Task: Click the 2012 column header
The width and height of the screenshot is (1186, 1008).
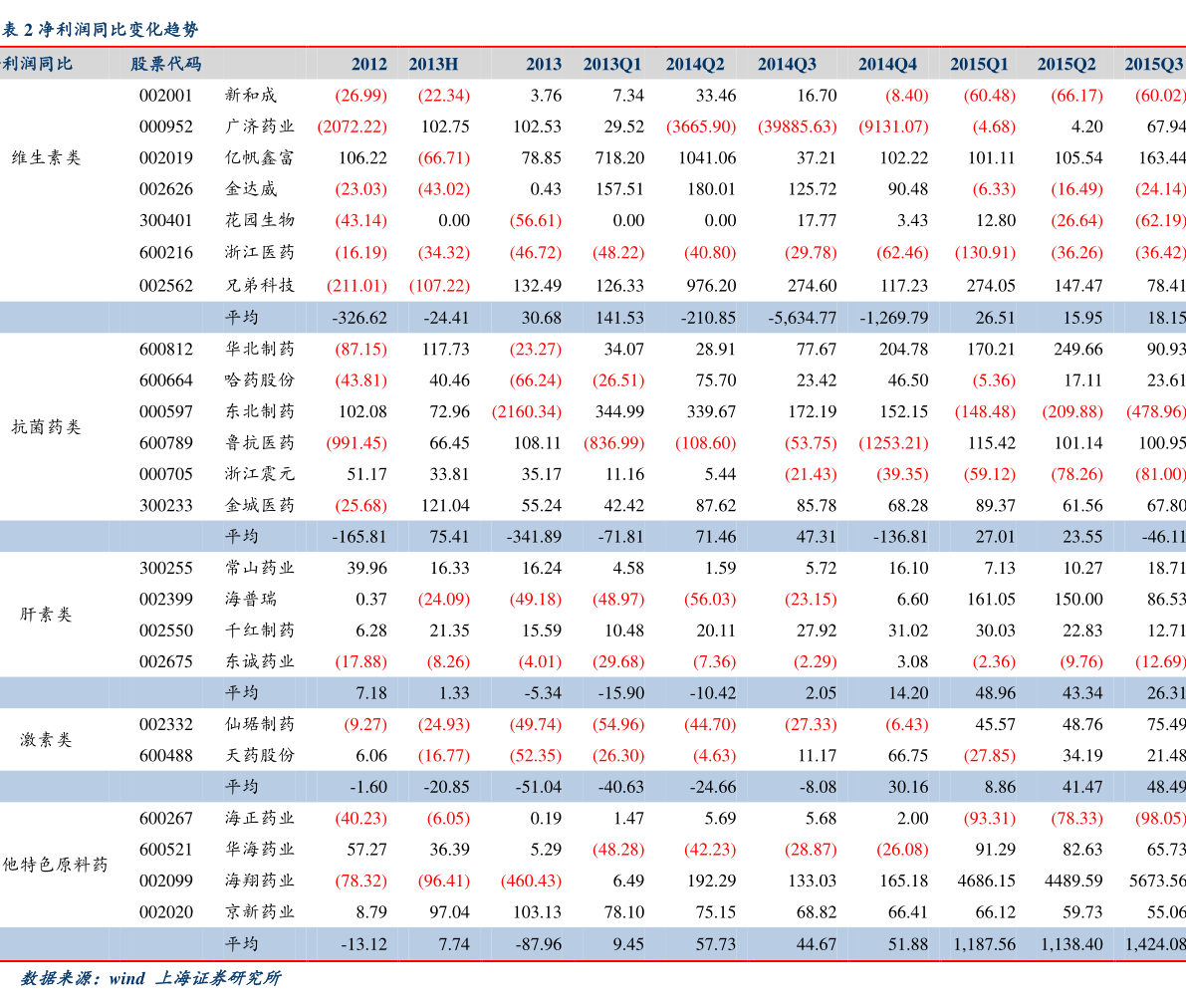Action: coord(369,65)
